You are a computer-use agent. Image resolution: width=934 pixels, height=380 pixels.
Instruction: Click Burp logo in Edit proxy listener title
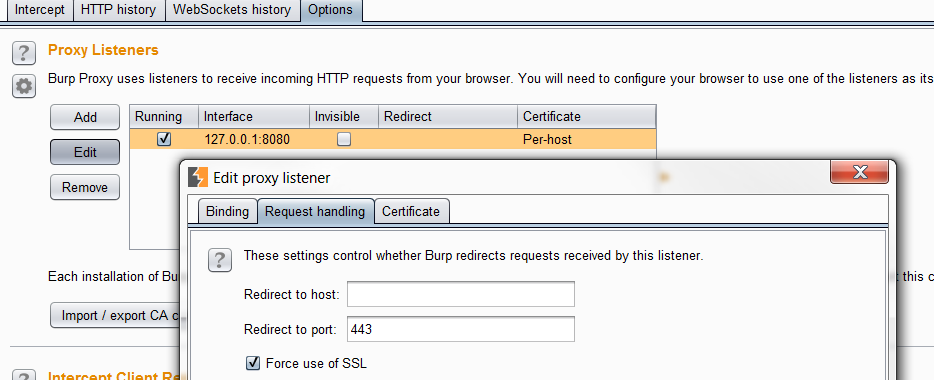tap(198, 177)
